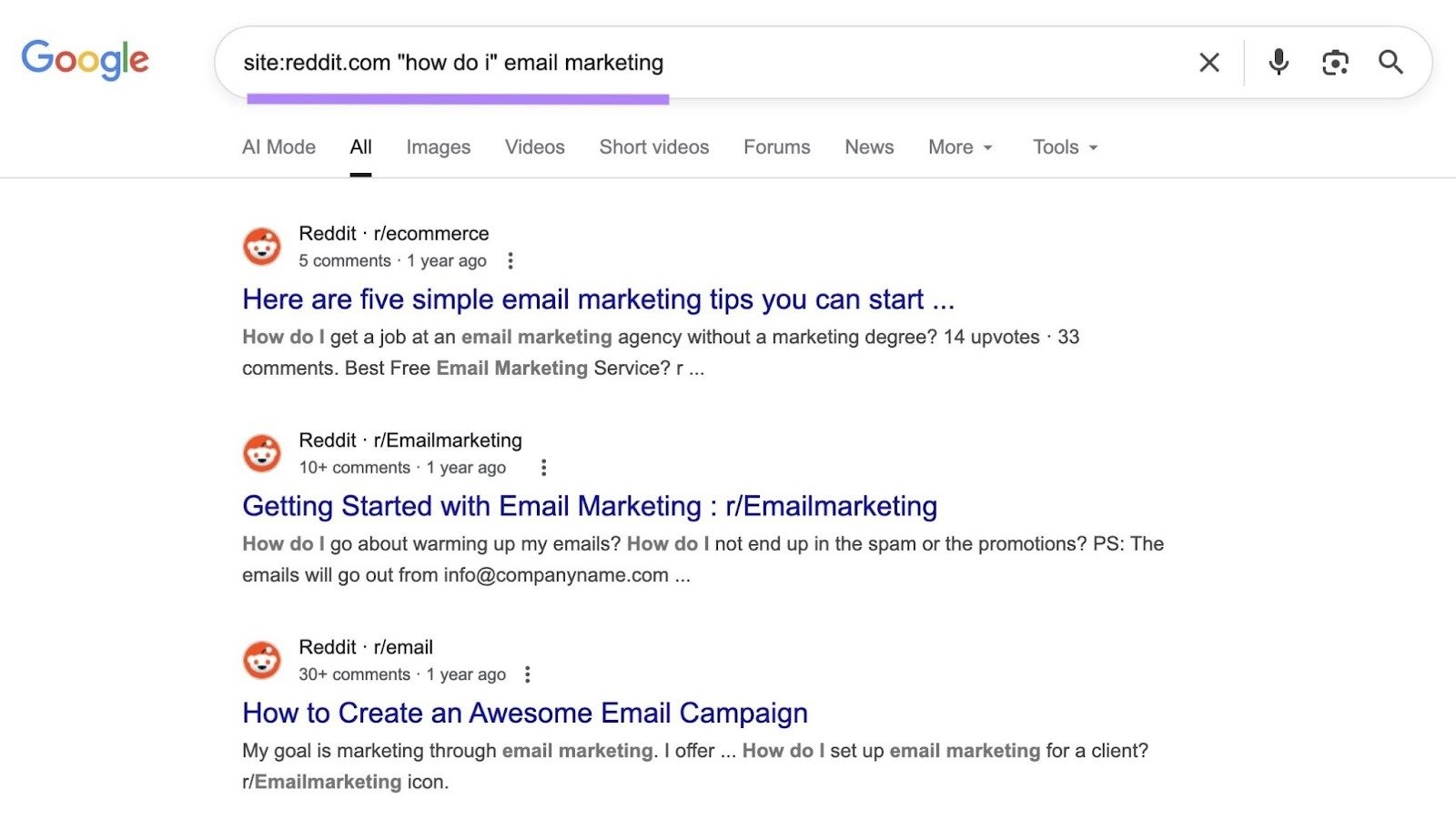1456x820 pixels.
Task: Click the Google logo
Action: click(x=85, y=59)
